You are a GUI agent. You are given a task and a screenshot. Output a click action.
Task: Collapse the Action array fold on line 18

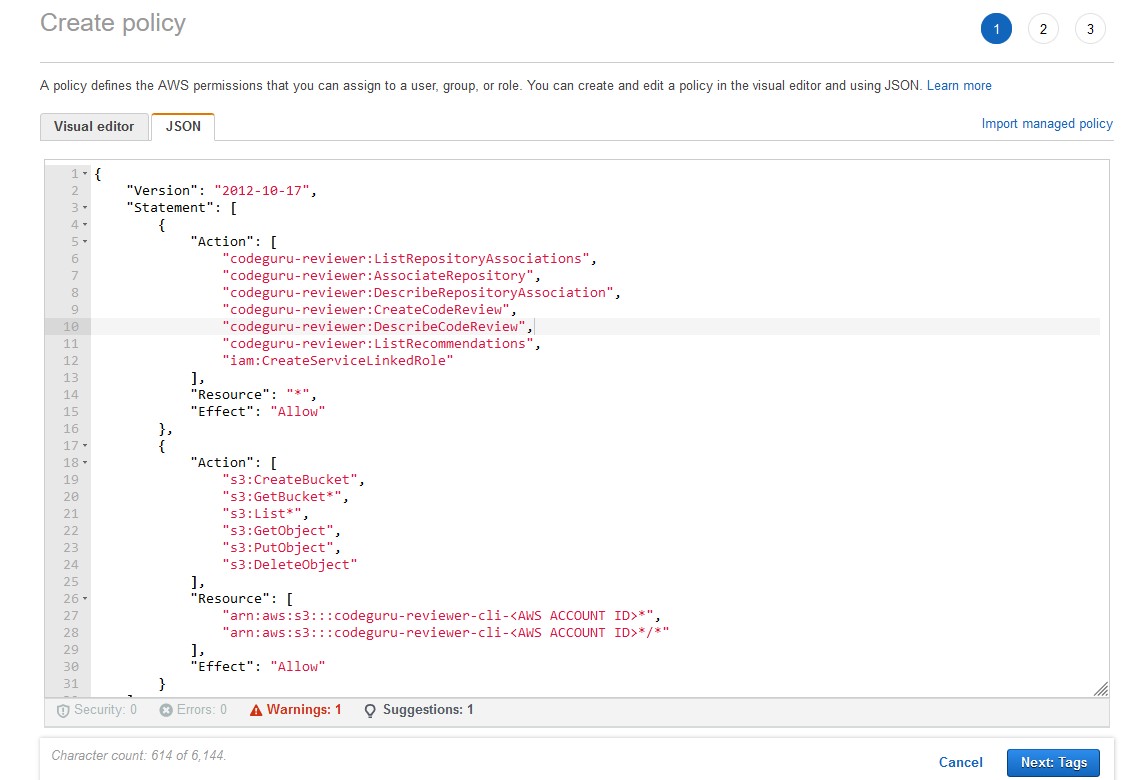pos(85,463)
